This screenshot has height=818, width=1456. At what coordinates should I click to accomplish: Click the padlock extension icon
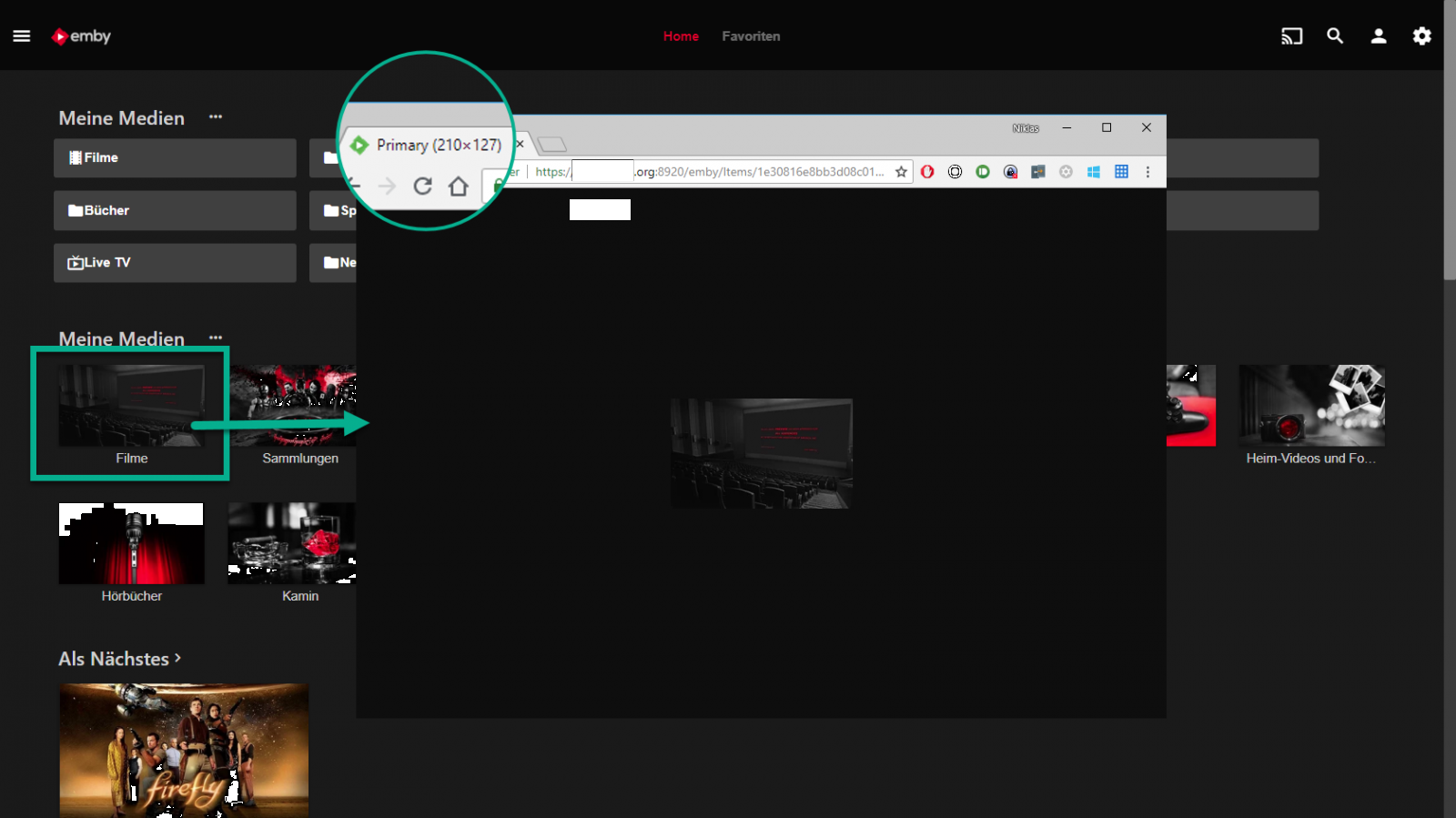click(x=1010, y=171)
